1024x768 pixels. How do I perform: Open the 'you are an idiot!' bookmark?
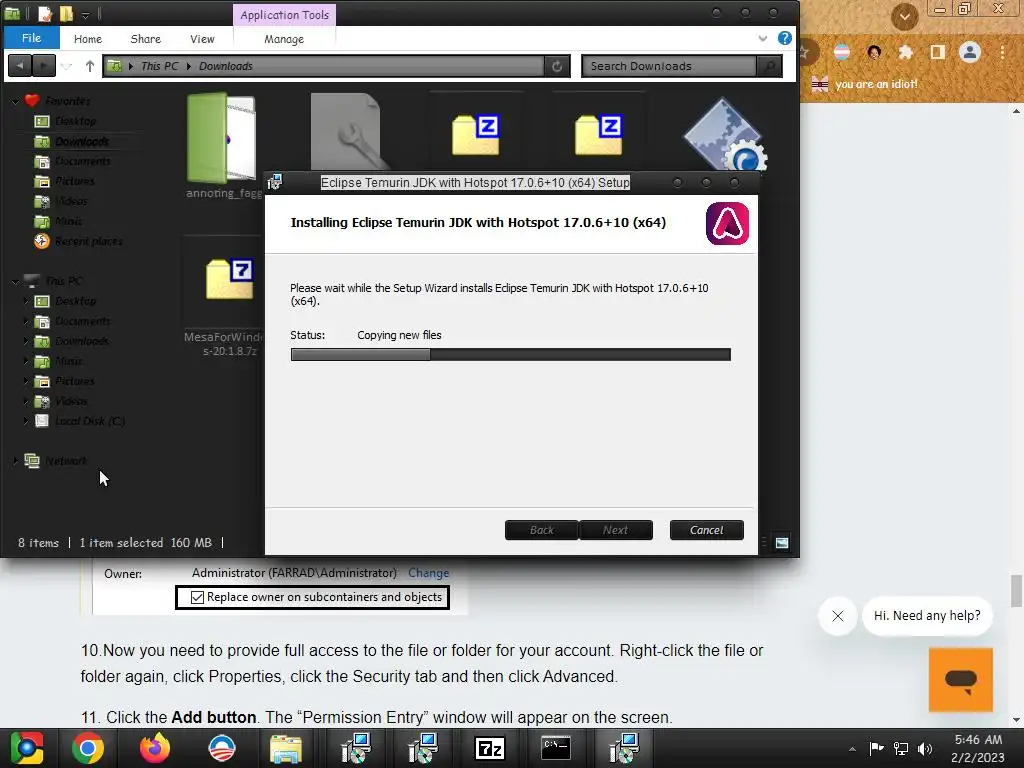click(x=864, y=84)
